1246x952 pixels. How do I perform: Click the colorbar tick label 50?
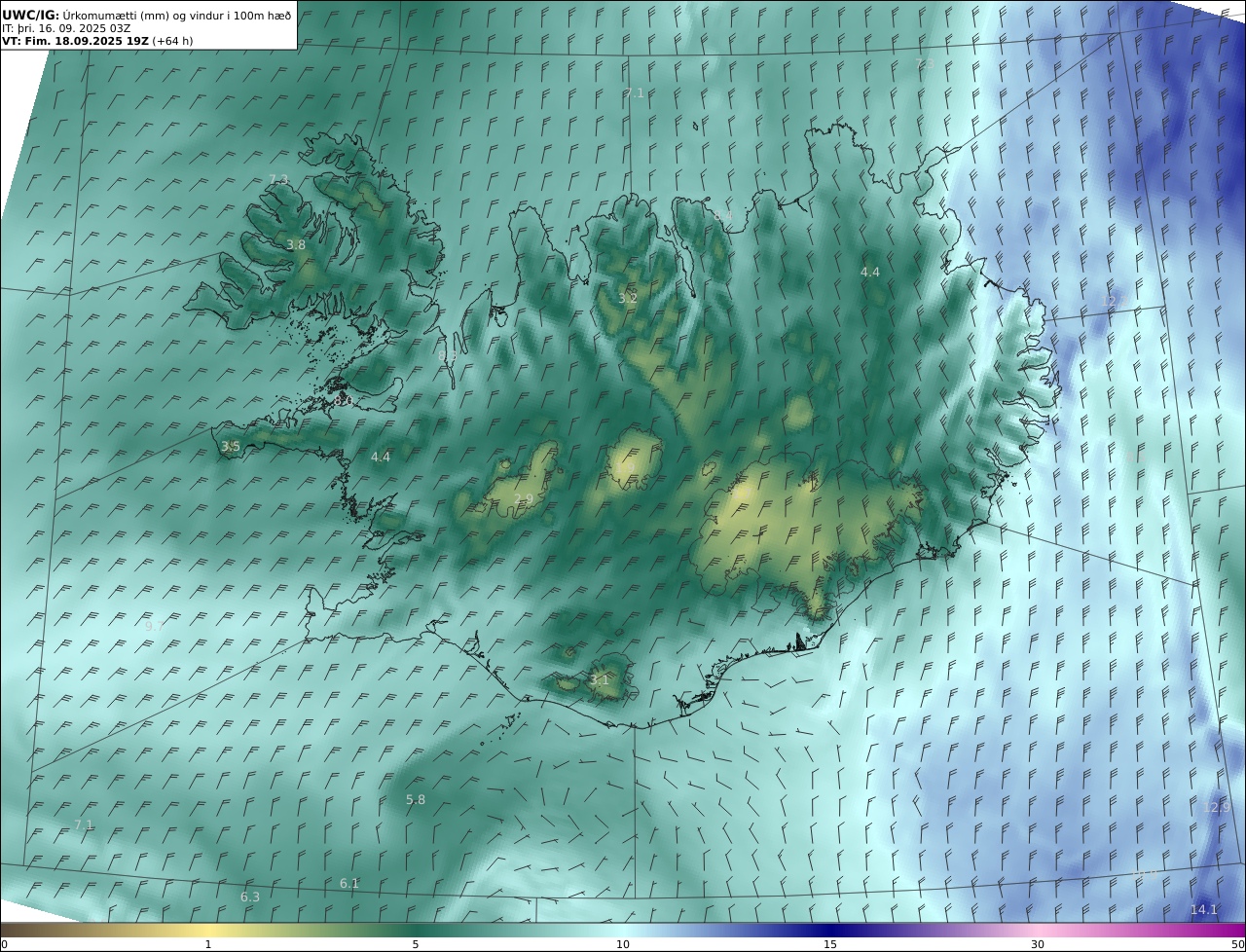click(x=1238, y=944)
